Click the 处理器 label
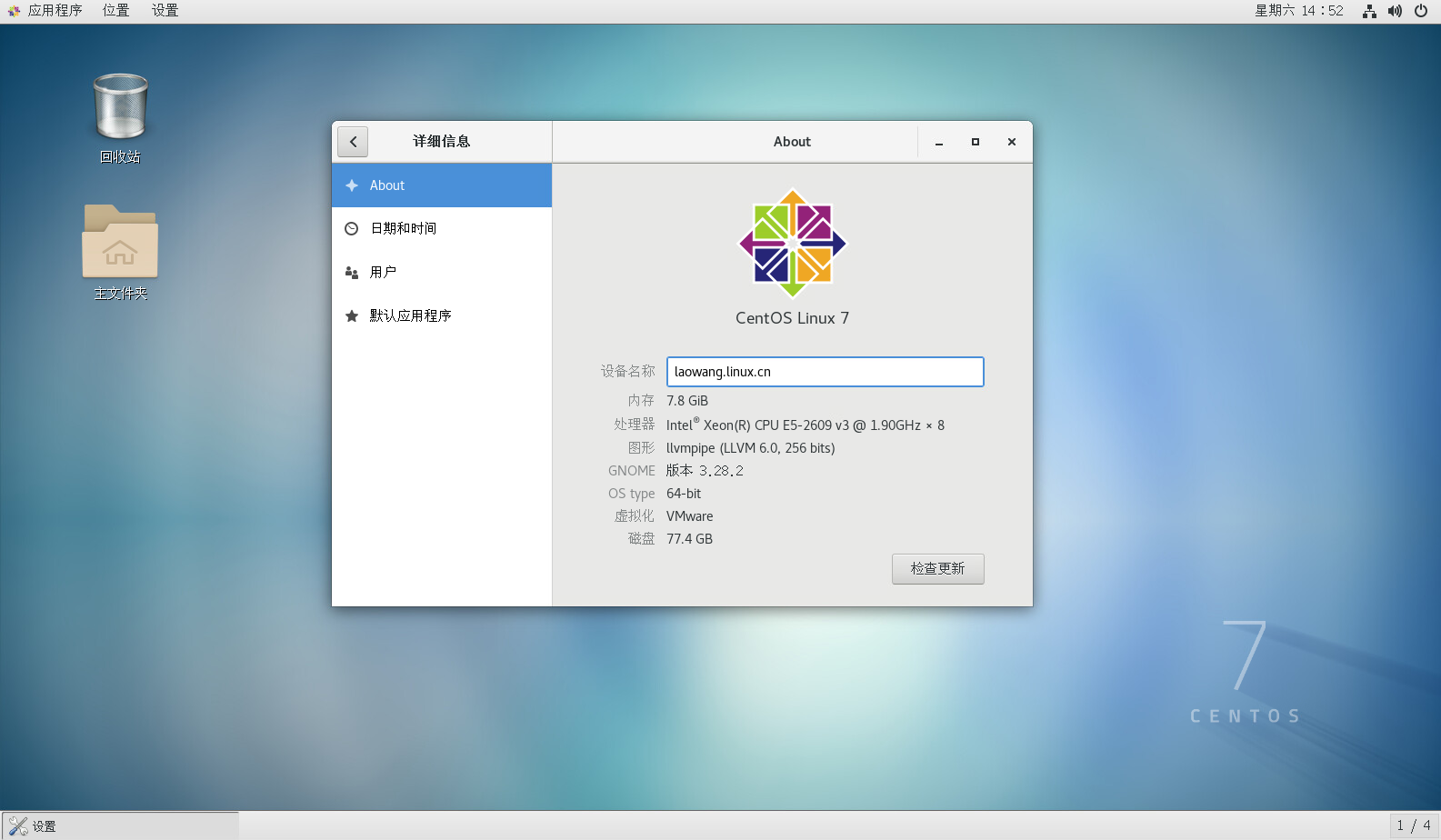The image size is (1441, 840). tap(635, 425)
